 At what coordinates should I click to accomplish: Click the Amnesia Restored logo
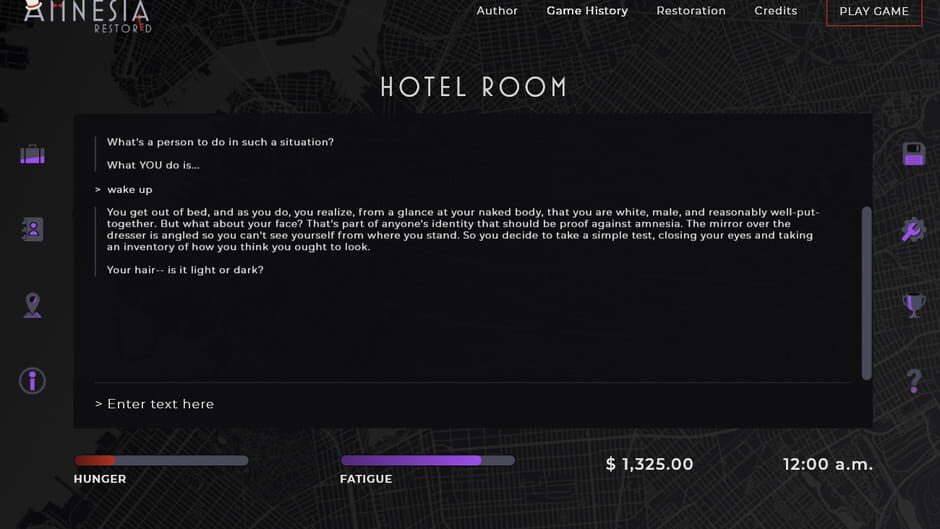[x=87, y=15]
